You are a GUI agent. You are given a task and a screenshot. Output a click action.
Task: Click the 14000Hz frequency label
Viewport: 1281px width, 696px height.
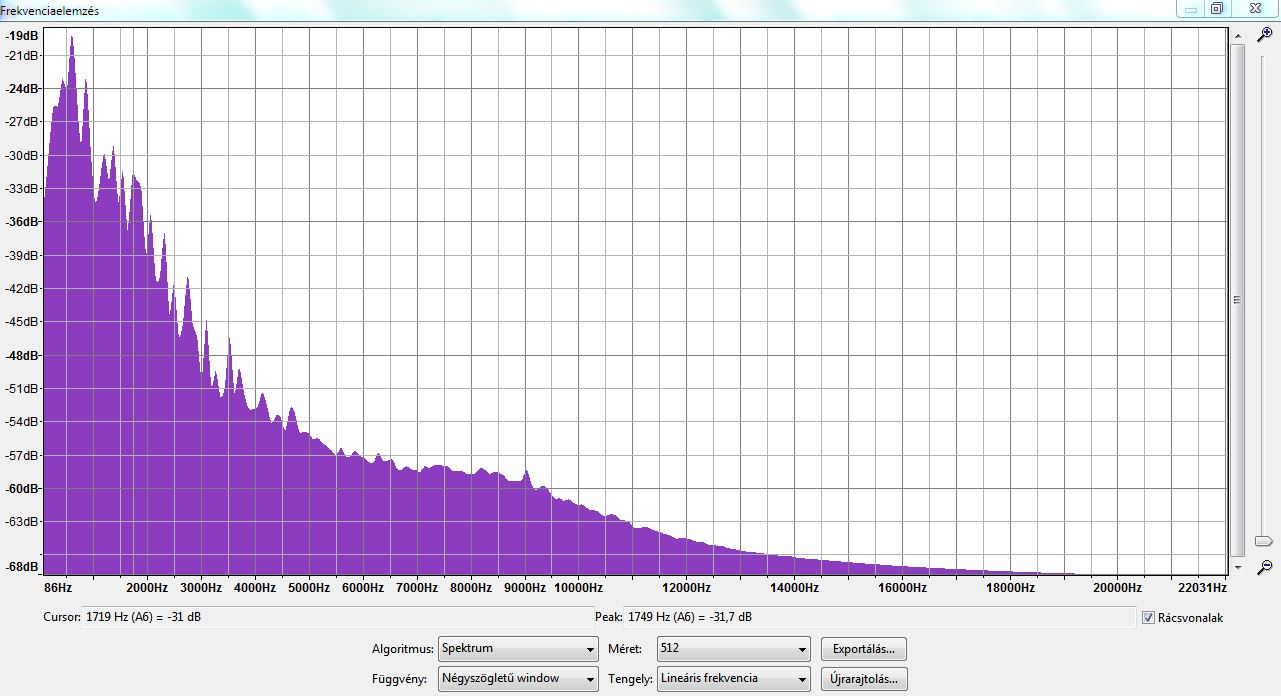[x=794, y=588]
